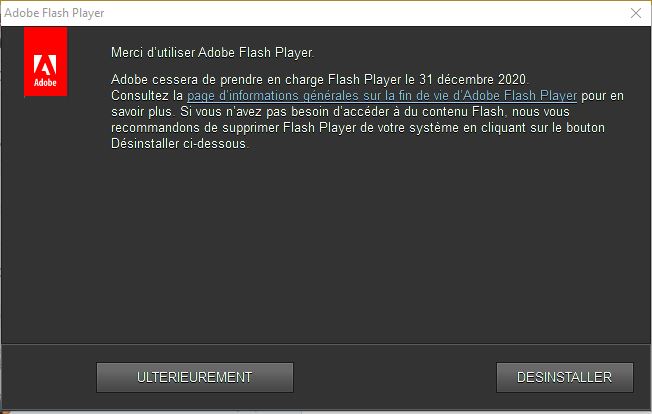Close the Adobe Flash Player dialog

(x=635, y=13)
